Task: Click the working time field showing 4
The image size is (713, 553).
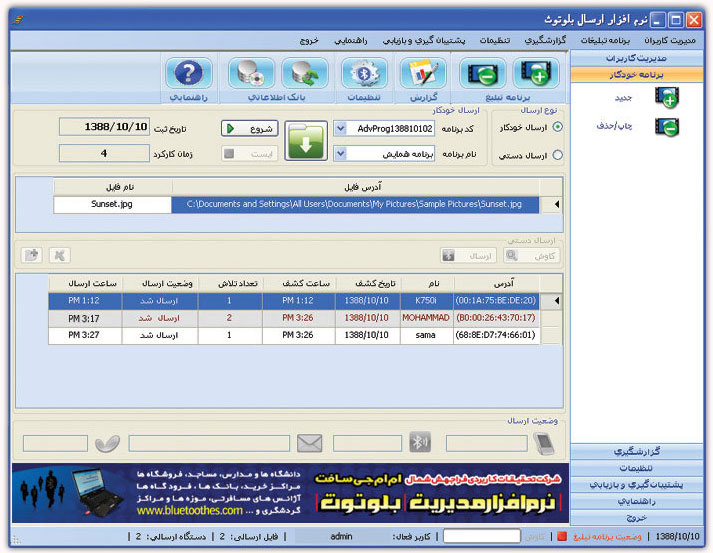Action: tap(104, 153)
